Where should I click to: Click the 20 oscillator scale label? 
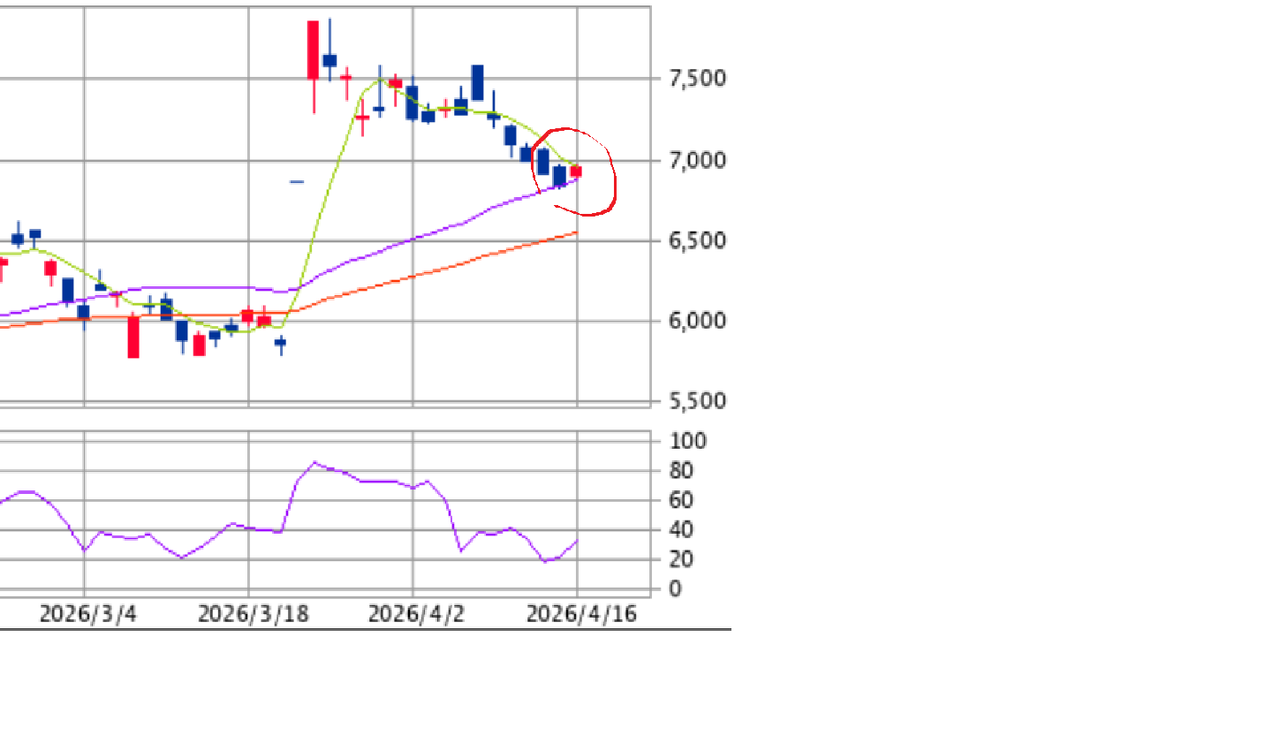682,560
